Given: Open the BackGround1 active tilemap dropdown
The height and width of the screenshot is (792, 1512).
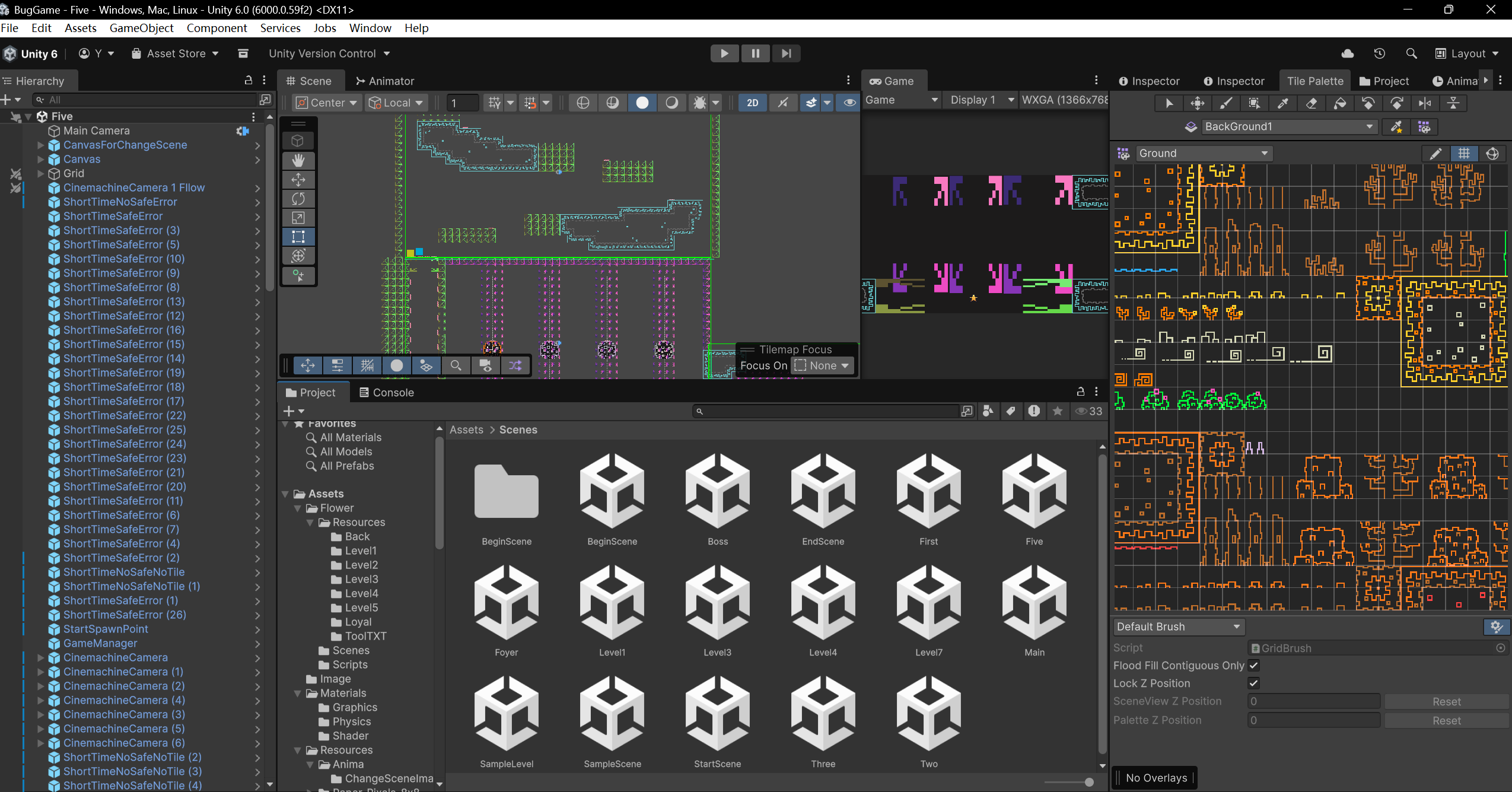Looking at the screenshot, I should [x=1288, y=126].
